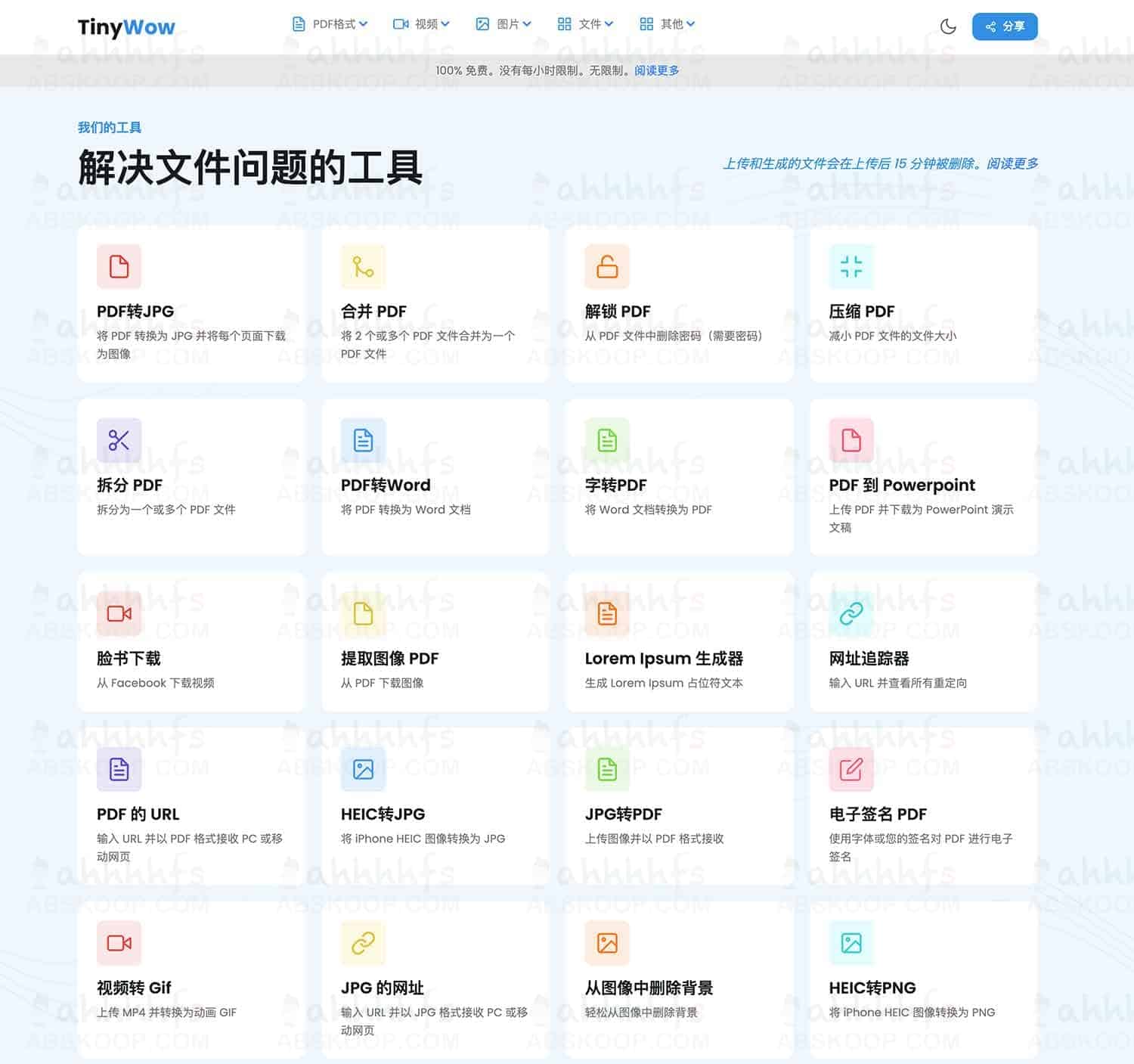Select the JPG转PDF green document icon
Screen dimensions: 1134x1064
point(607,769)
